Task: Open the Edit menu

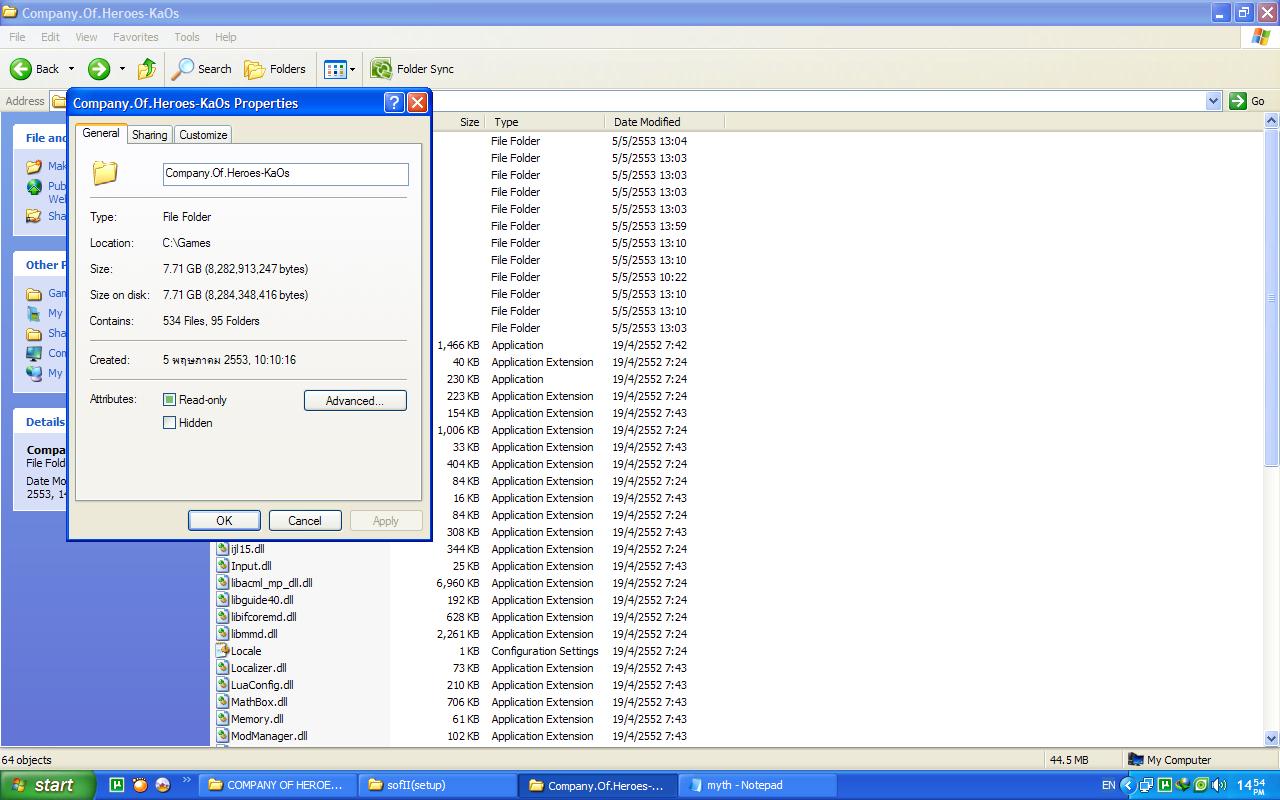Action: (x=50, y=37)
